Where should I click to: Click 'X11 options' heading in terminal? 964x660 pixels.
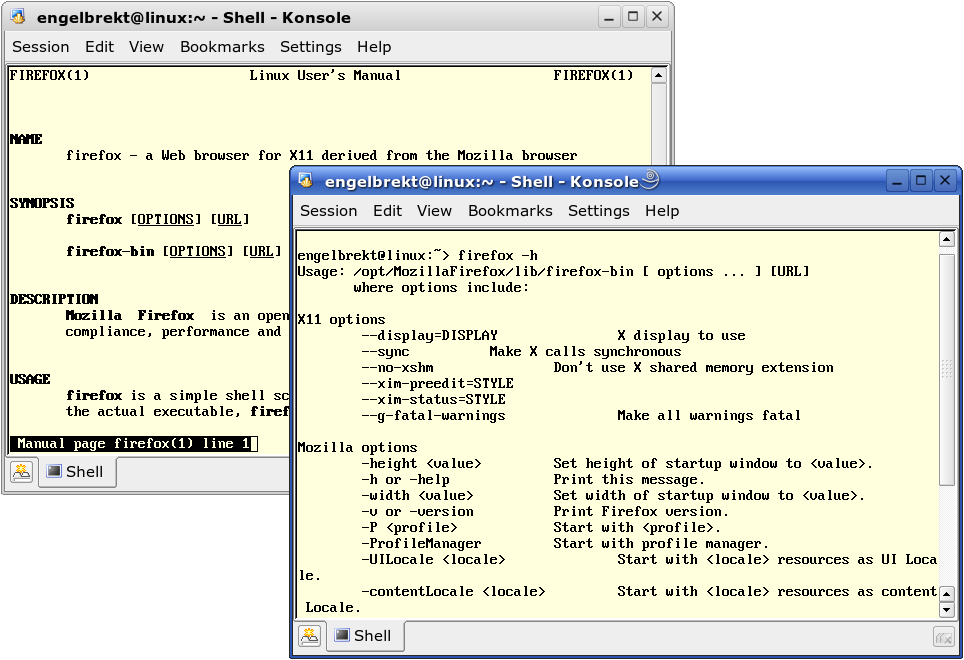point(341,320)
